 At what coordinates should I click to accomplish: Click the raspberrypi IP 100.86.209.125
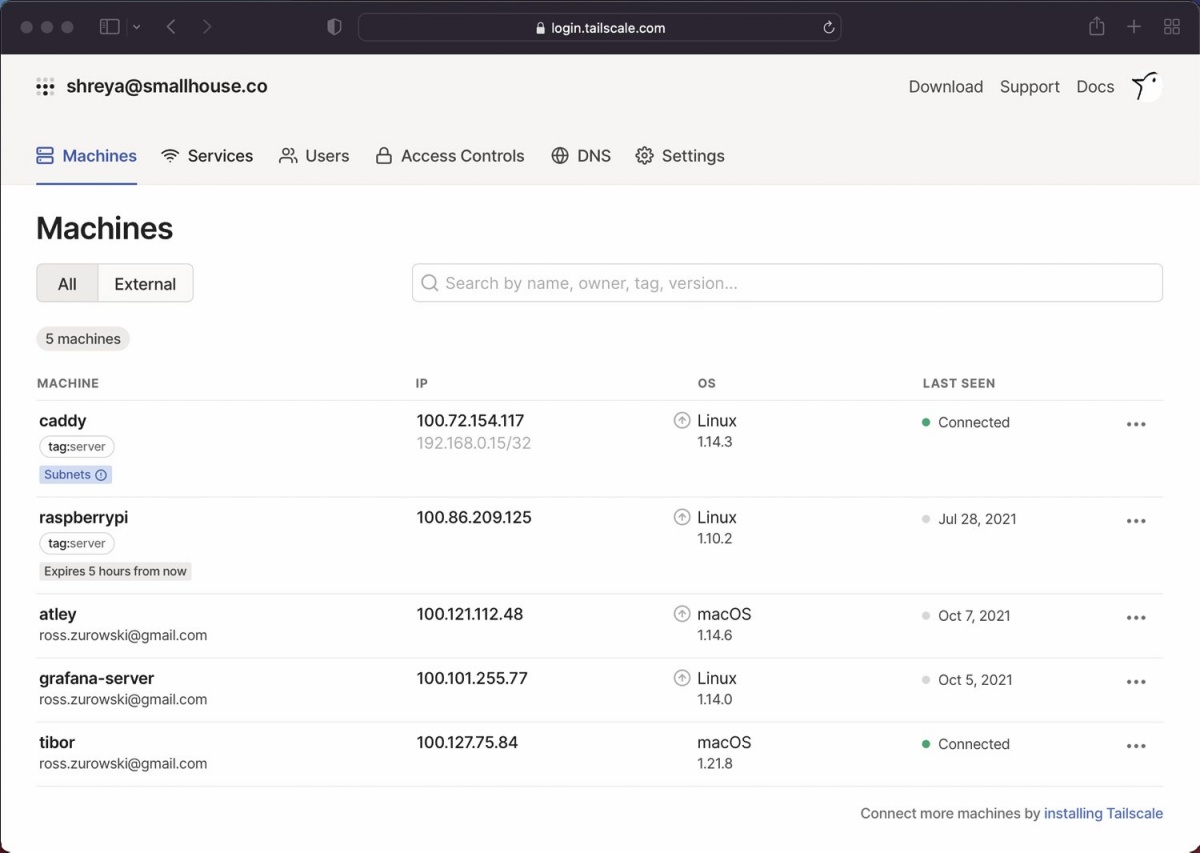coord(474,518)
